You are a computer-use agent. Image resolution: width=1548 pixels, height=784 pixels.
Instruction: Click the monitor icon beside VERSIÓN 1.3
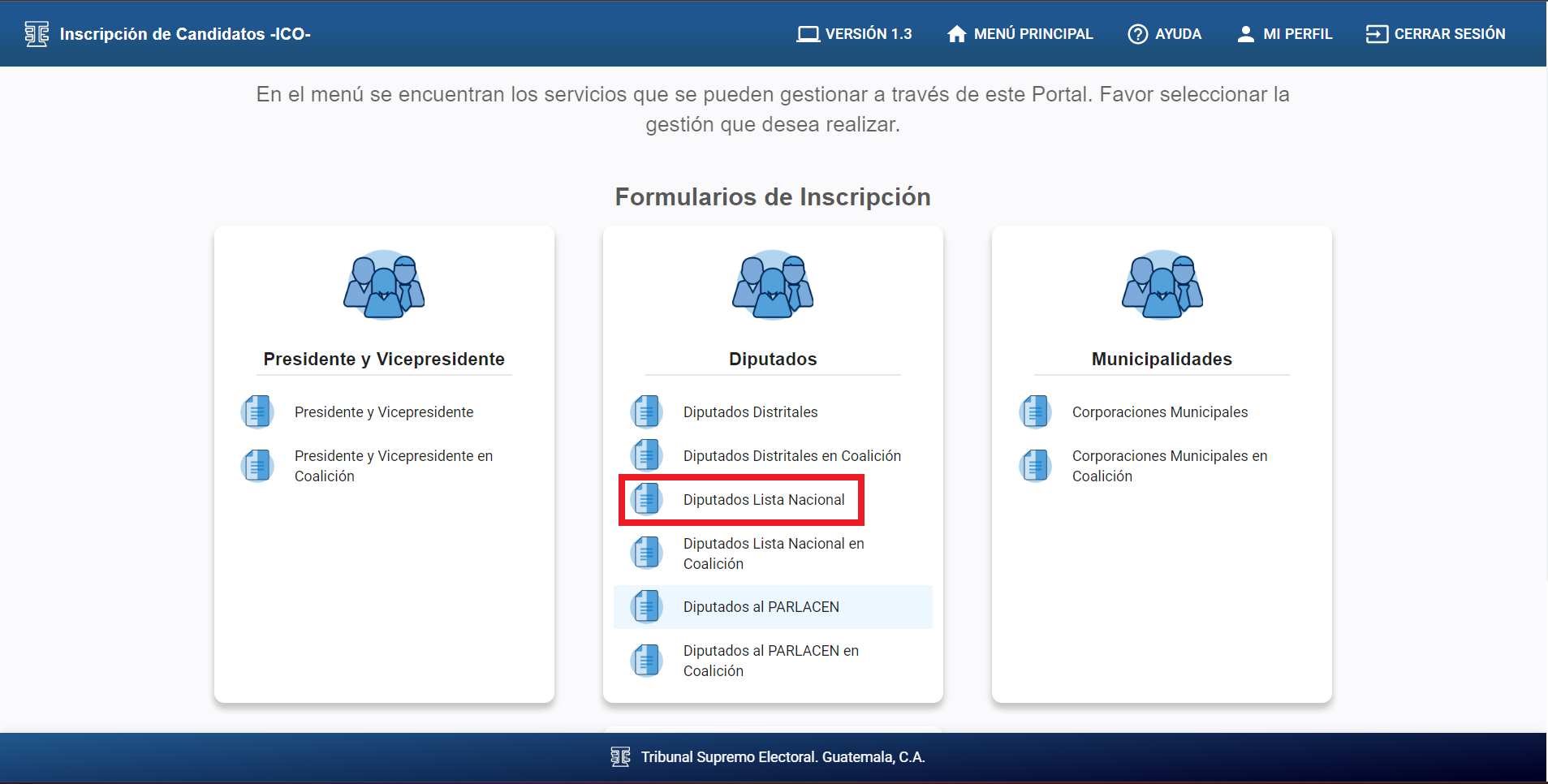pyautogui.click(x=808, y=34)
